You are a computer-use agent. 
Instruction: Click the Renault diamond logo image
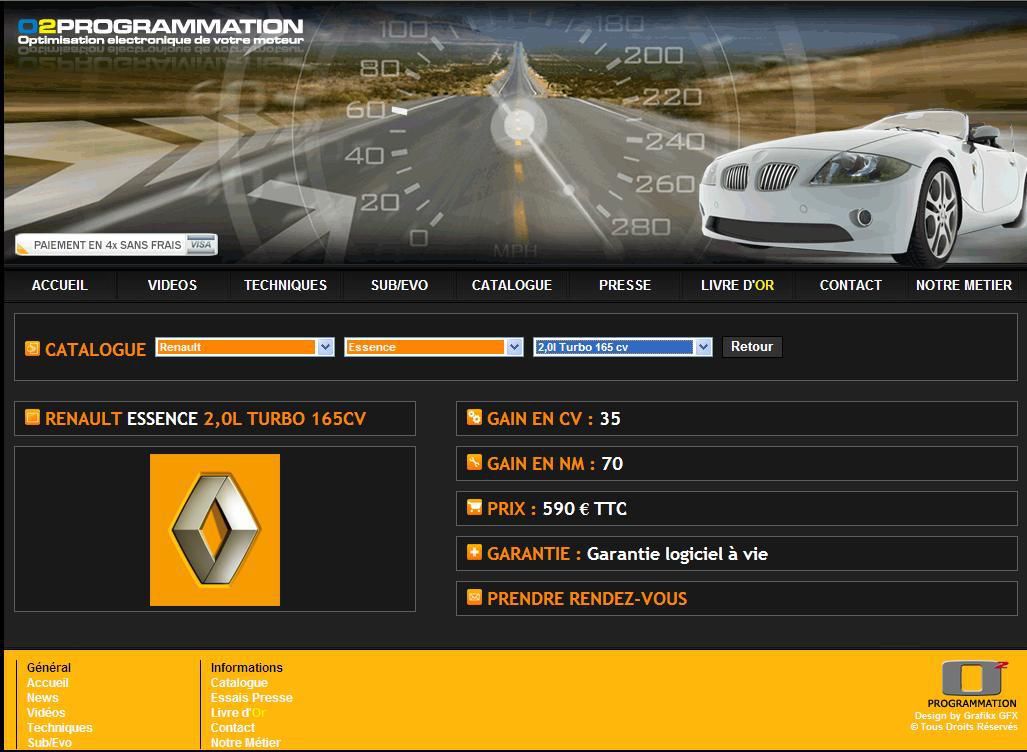point(215,530)
